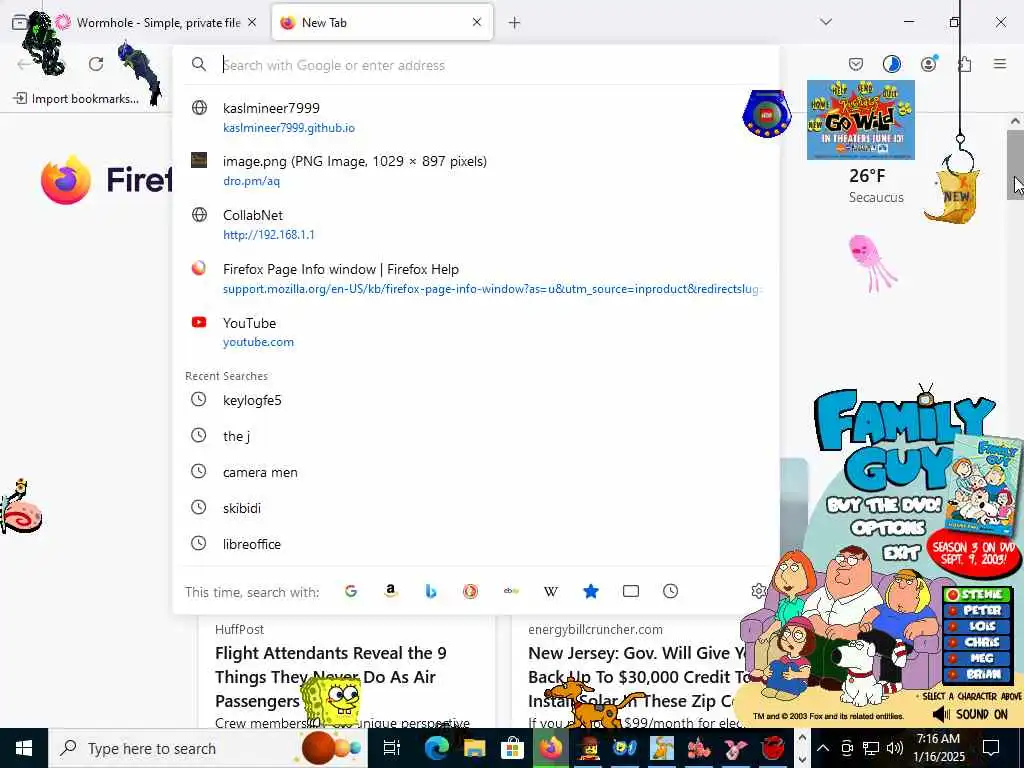This screenshot has height=768, width=1024.
Task: Open the CollabNet 192.168.1.1 suggestion
Action: pos(475,225)
